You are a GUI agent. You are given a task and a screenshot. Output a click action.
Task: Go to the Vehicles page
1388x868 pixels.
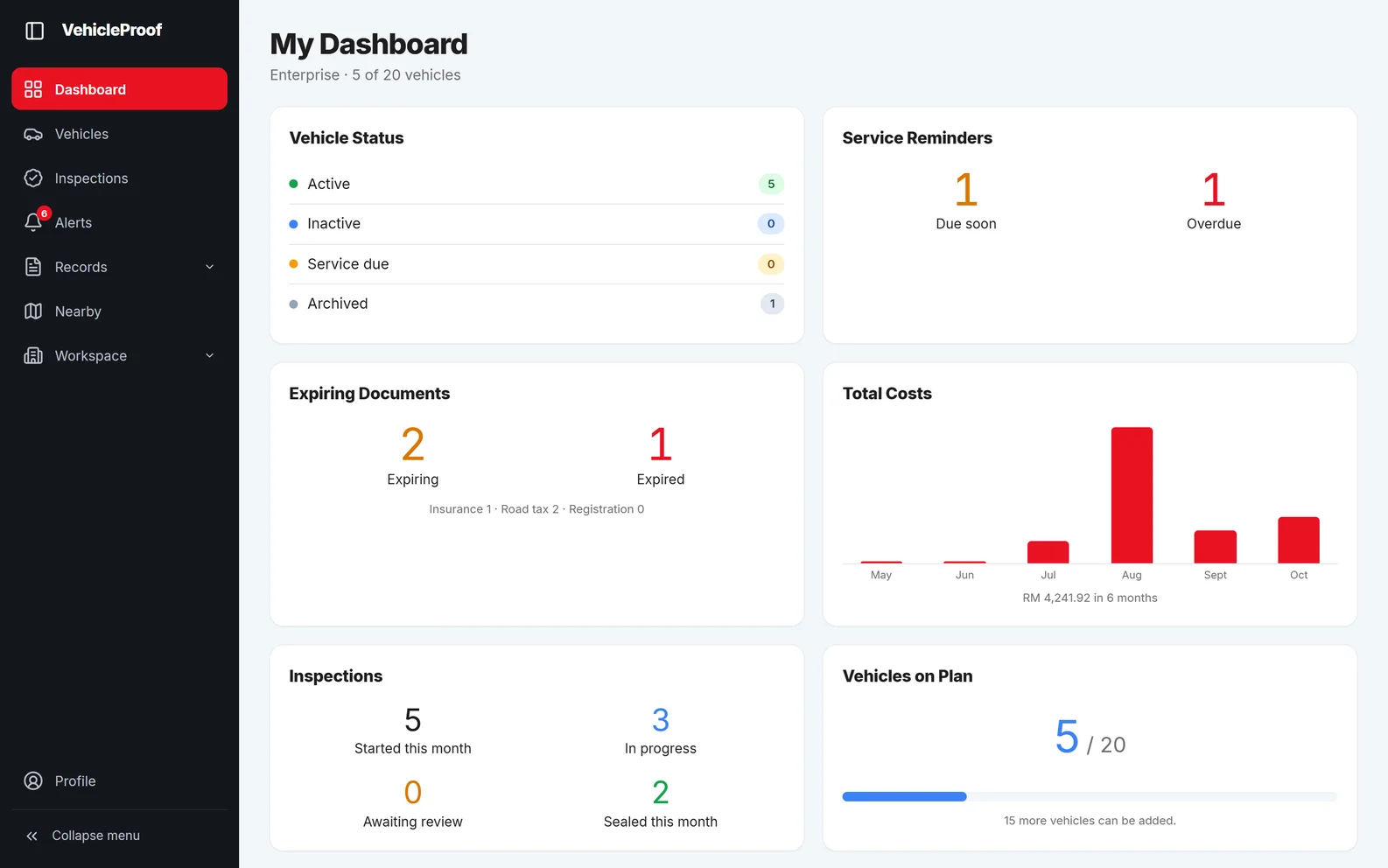click(x=119, y=134)
